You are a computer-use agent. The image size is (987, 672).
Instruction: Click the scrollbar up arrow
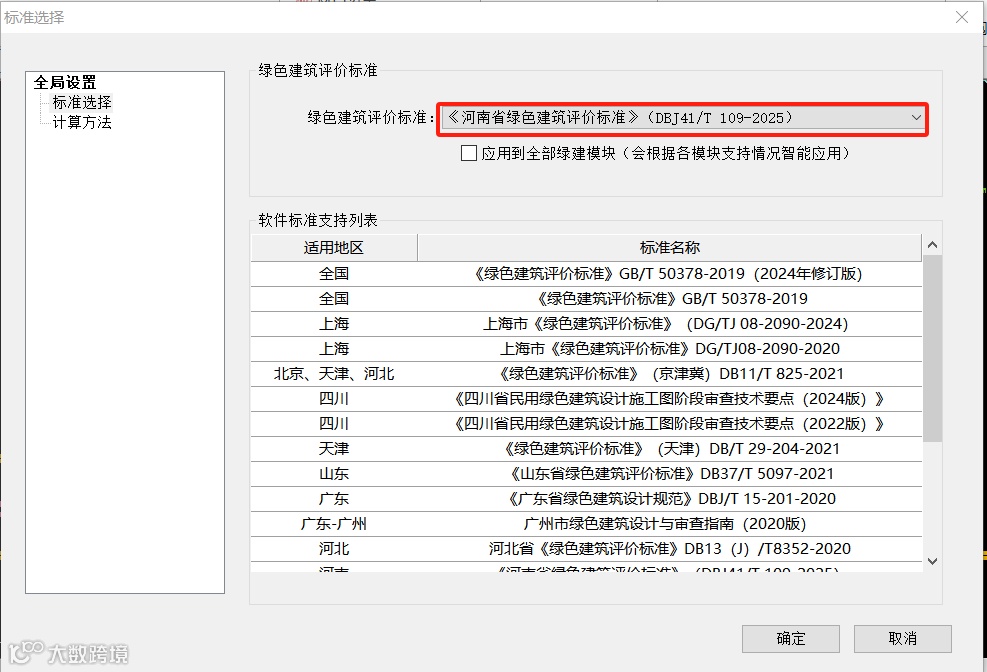click(931, 244)
